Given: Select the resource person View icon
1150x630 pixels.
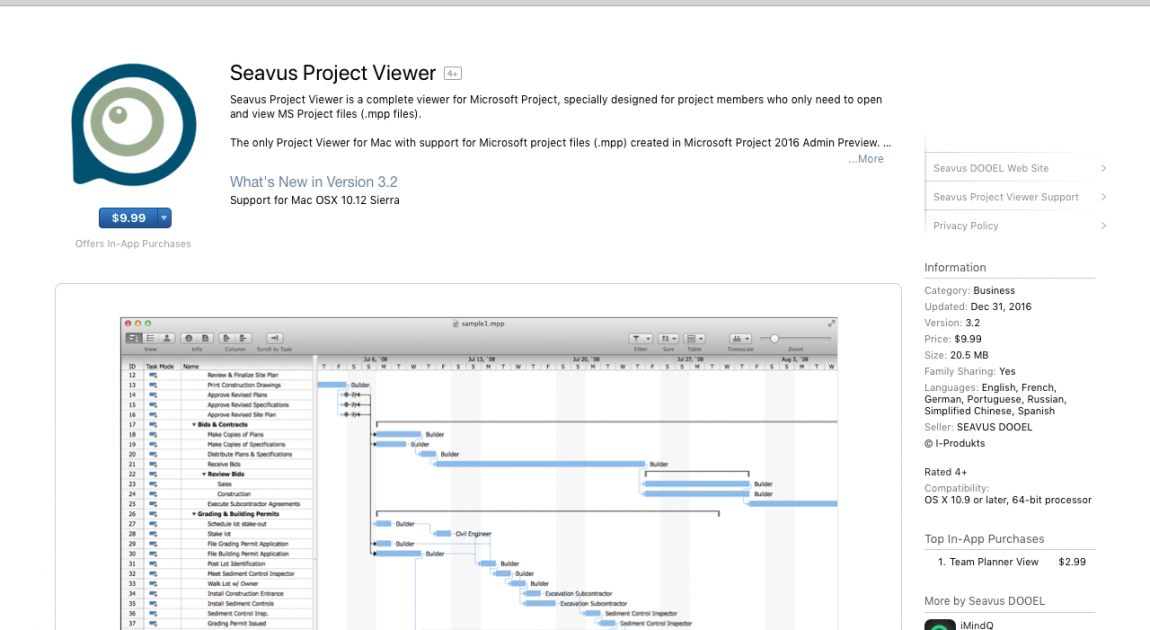Looking at the screenshot, I should click(x=166, y=338).
